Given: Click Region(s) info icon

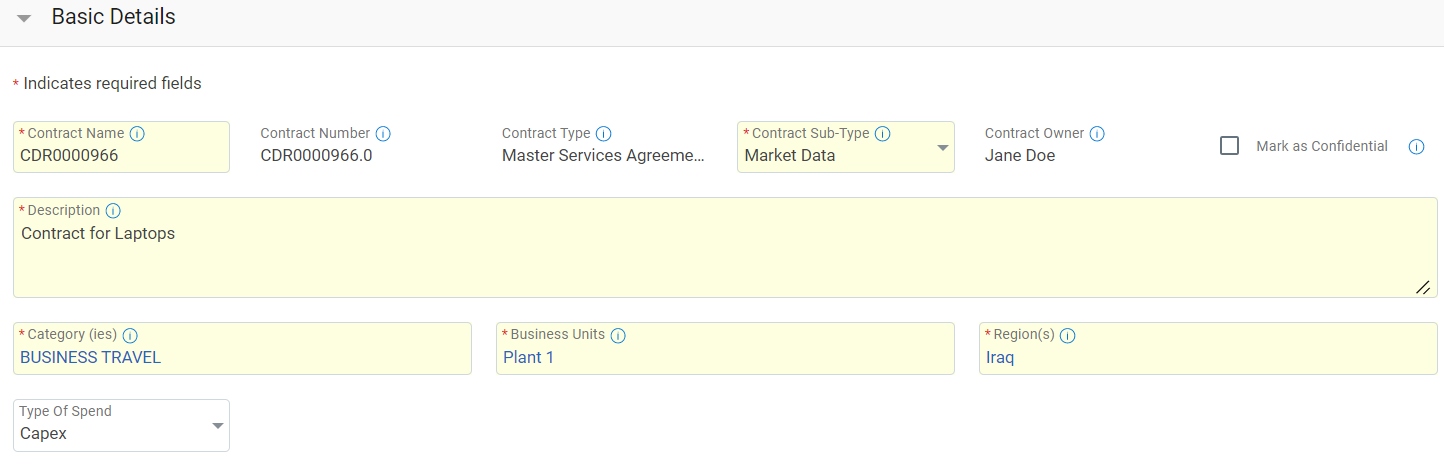Looking at the screenshot, I should coord(1067,336).
